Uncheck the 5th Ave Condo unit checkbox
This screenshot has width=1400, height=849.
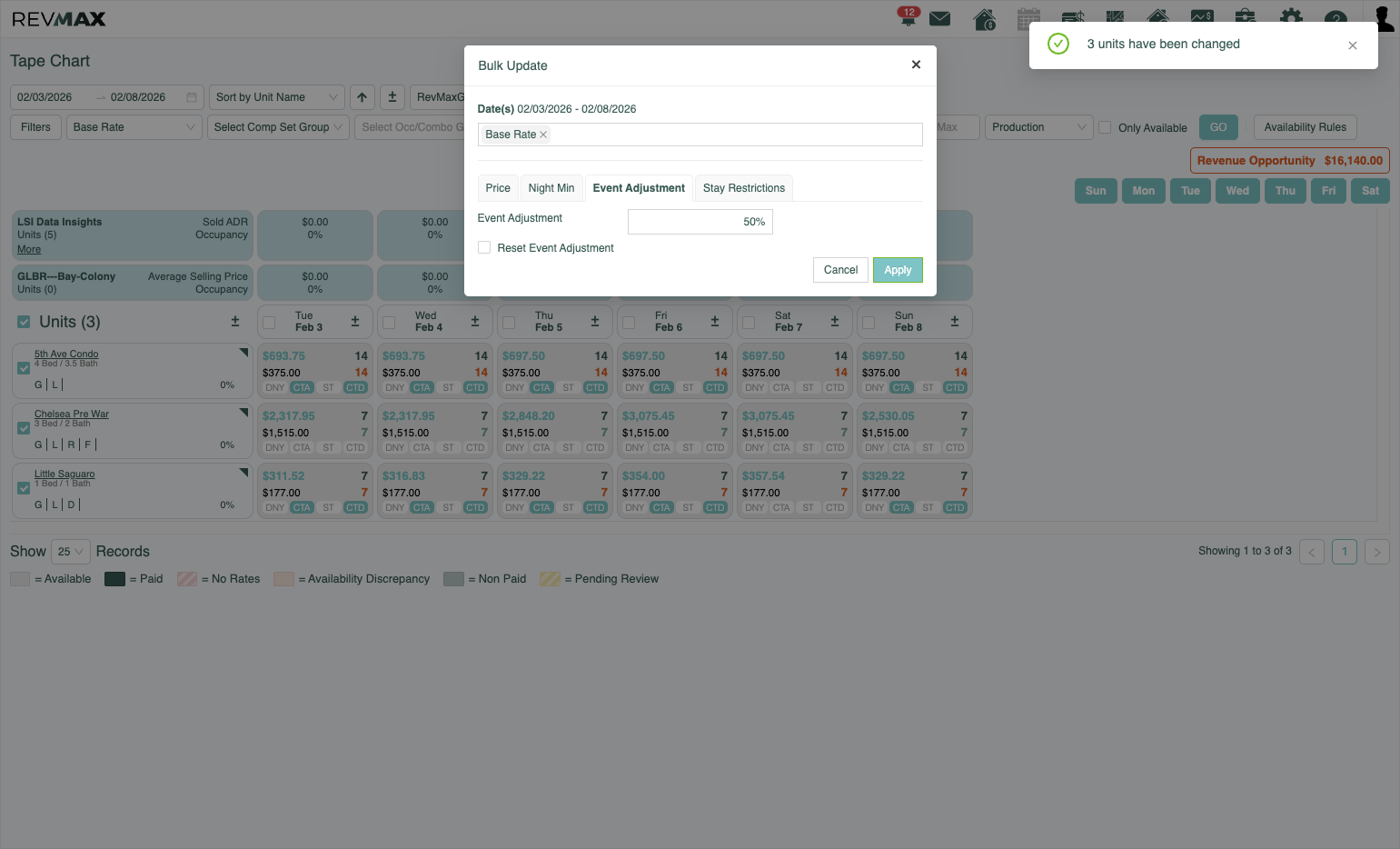point(24,368)
